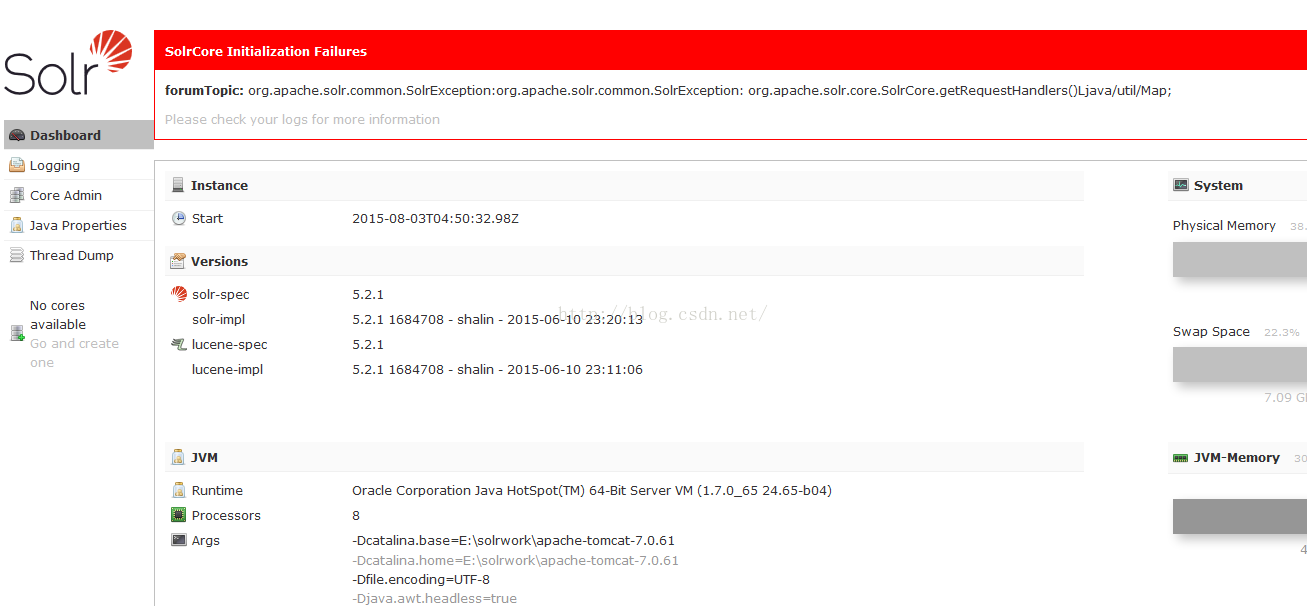Click the Java Properties jar icon
Image resolution: width=1307 pixels, height=606 pixels.
tap(16, 225)
